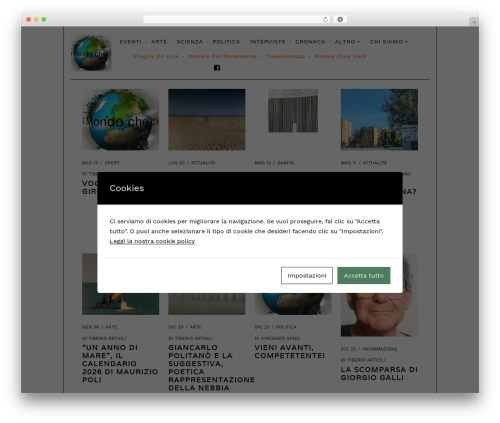Open article Vieni avanti, competetente!
500x423 pixels.
click(x=289, y=352)
